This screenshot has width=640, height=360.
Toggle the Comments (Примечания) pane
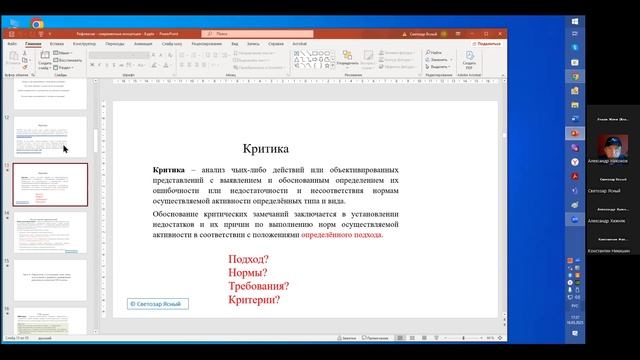[375, 338]
